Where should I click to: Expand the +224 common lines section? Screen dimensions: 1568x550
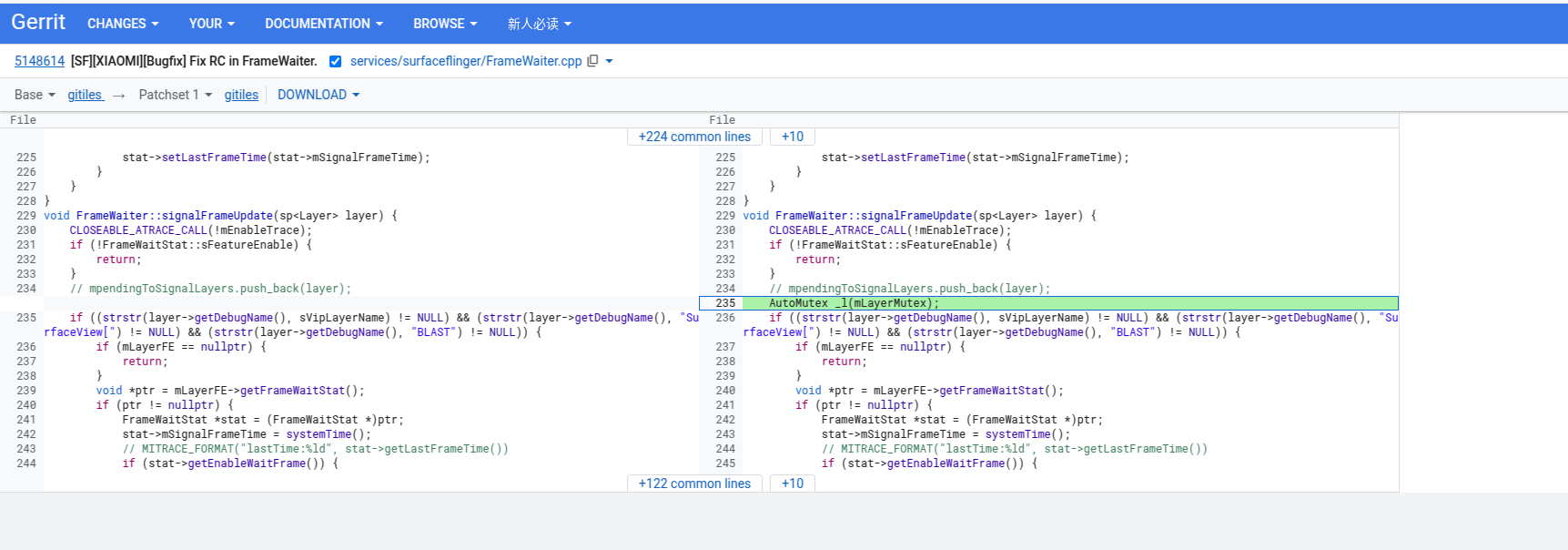point(694,137)
